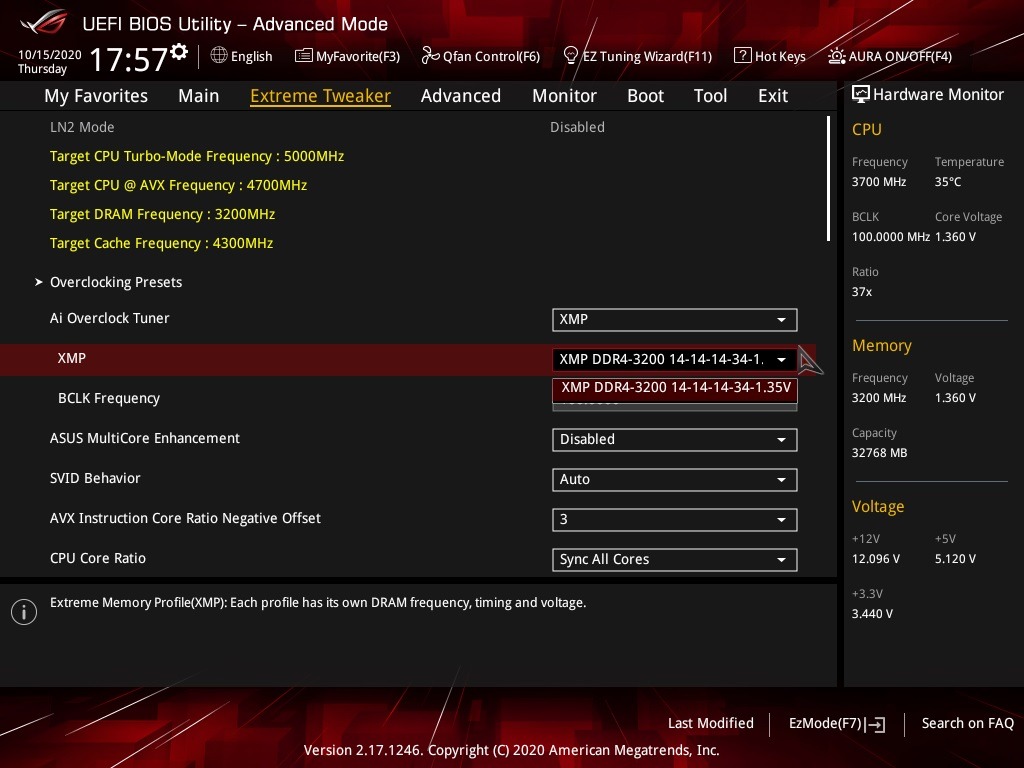
Task: Click Target Cache Frequency : 4300MHz text
Action: pyautogui.click(x=161, y=244)
